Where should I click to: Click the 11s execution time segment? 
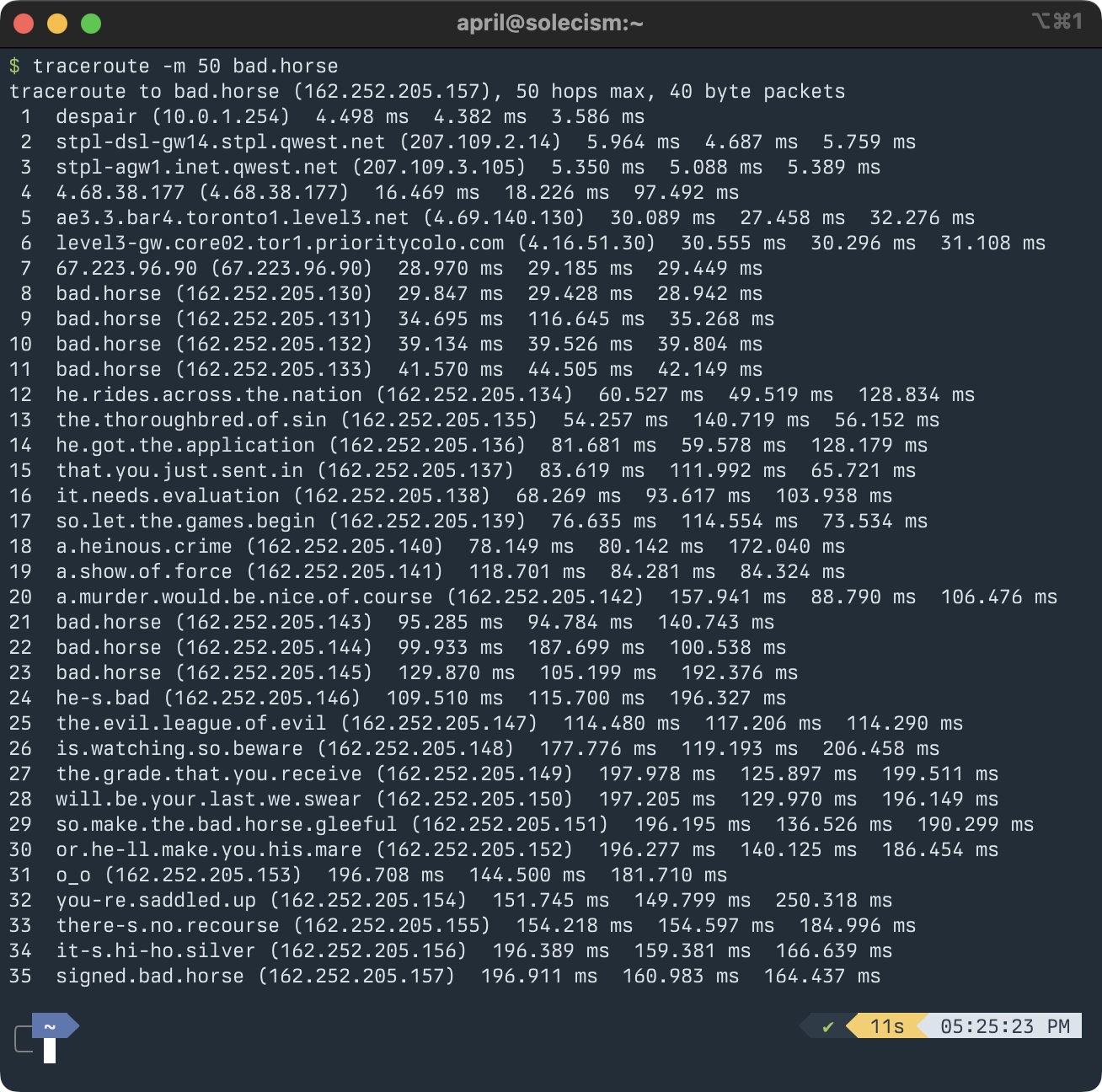(887, 1026)
